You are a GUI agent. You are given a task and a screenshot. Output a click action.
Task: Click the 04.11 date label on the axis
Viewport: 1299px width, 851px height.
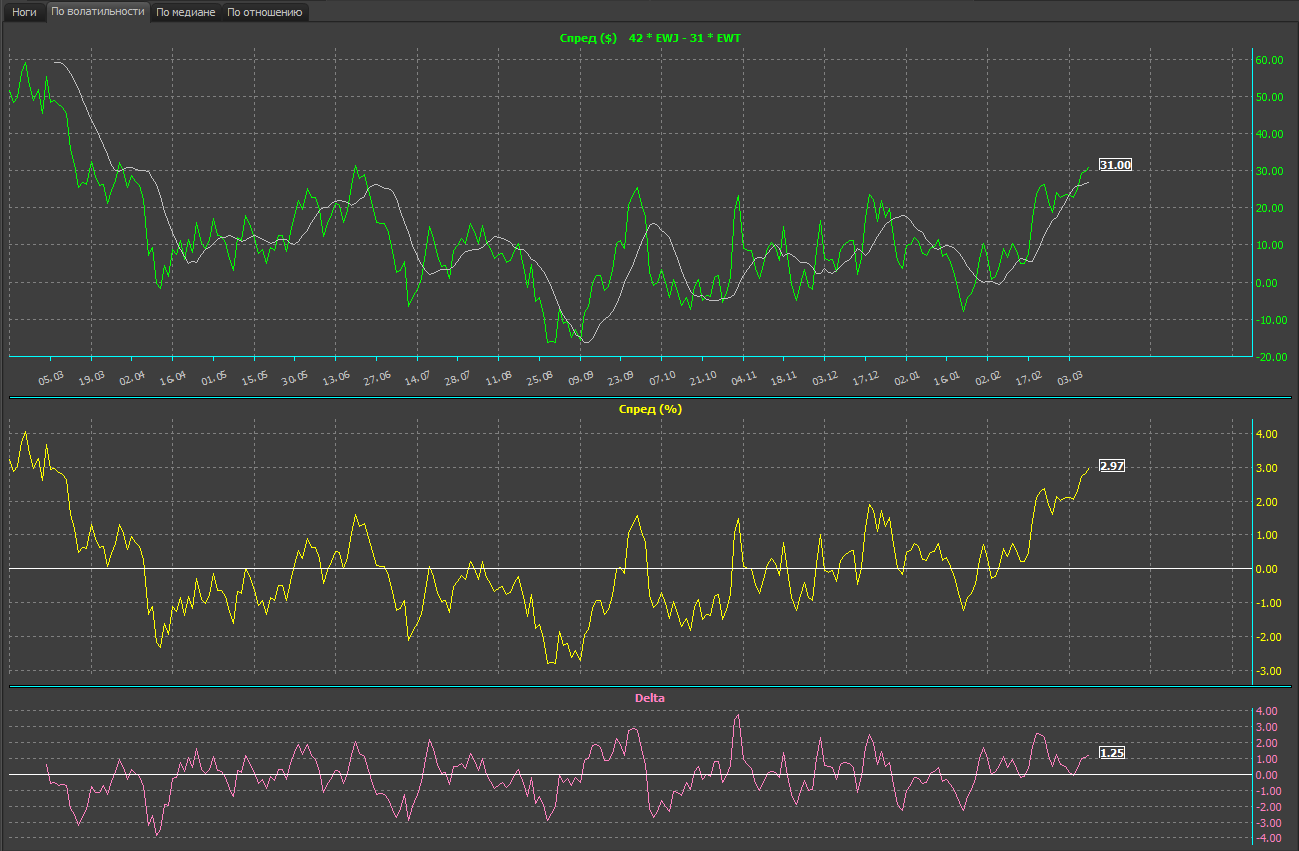(744, 377)
